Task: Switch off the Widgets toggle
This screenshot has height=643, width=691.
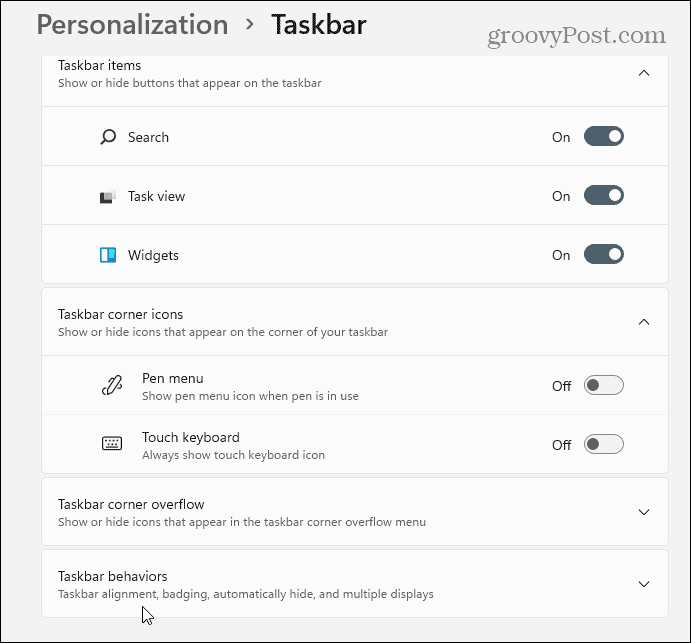Action: (604, 254)
